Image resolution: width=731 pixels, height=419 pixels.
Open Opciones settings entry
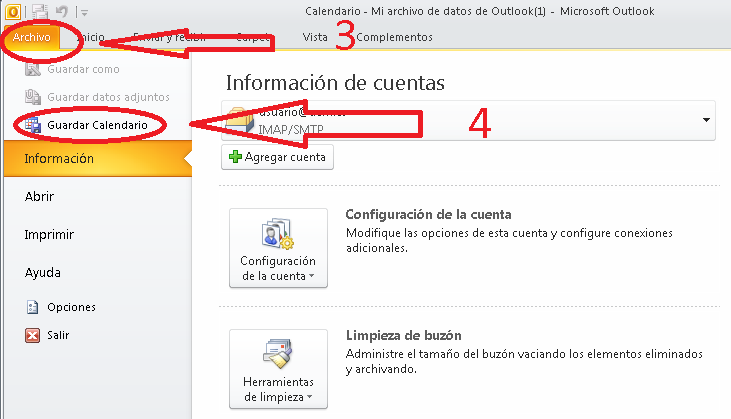tap(71, 307)
